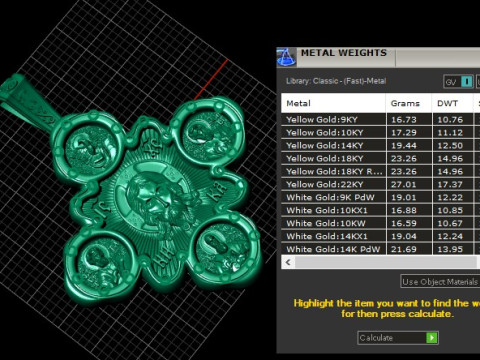Click Library: Classic - (Fast)-Metal label
The width and height of the screenshot is (480, 360).
pos(336,81)
